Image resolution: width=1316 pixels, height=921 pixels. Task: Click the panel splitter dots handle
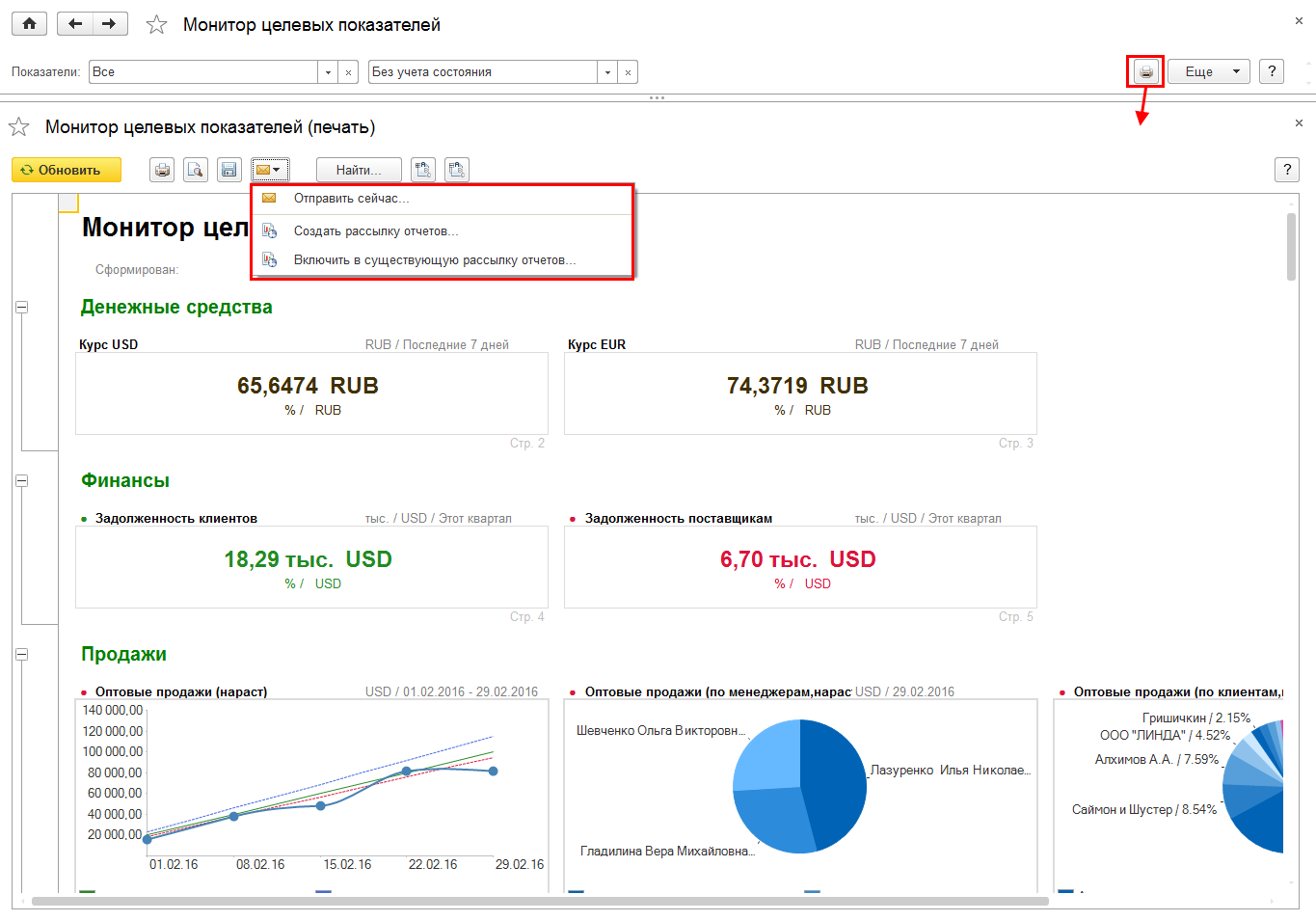click(658, 97)
